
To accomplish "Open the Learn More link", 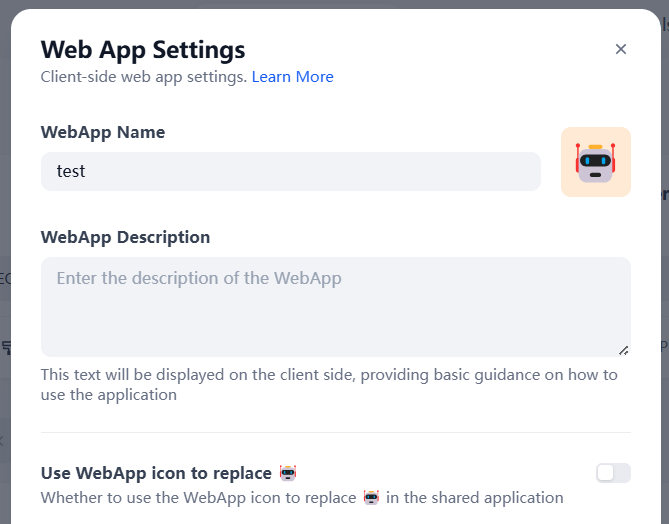I will point(292,77).
